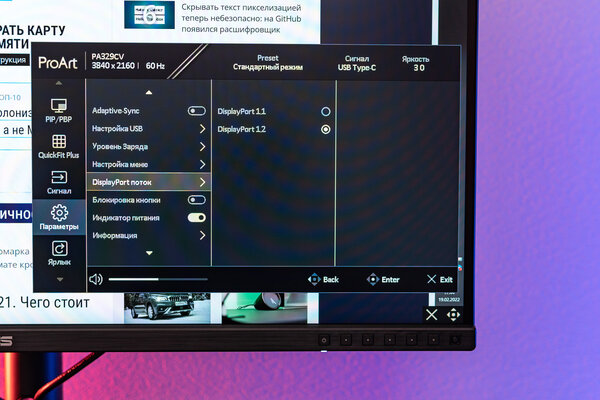Click the Exit X icon in OSD
Image resolution: width=600 pixels, height=400 pixels.
432,279
